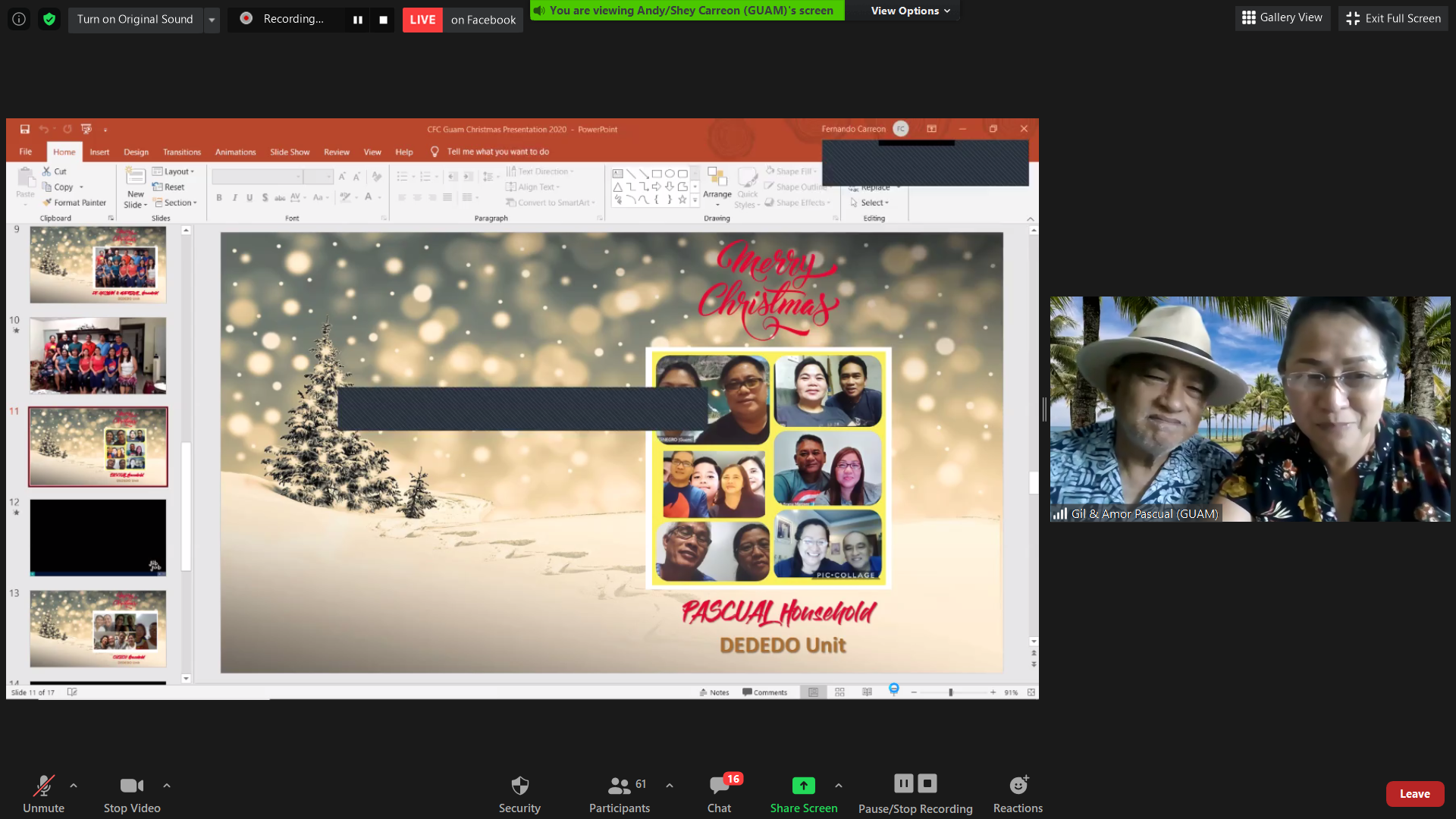Expand video options arrow beside Stop Video
1456x819 pixels.
(167, 786)
